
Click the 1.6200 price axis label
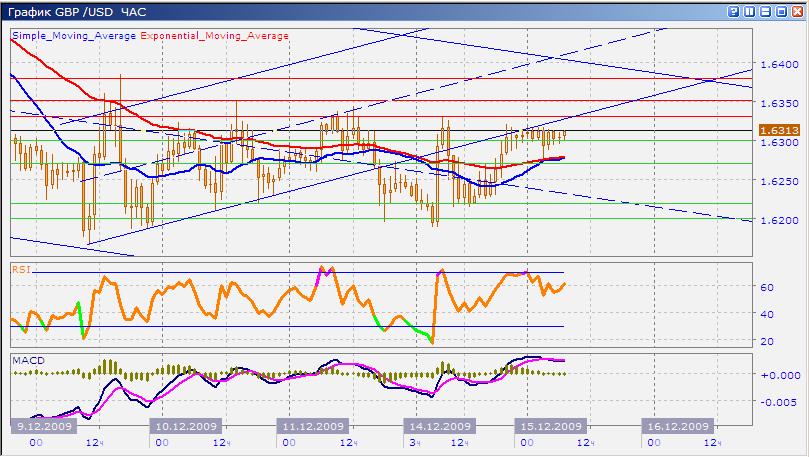[779, 220]
